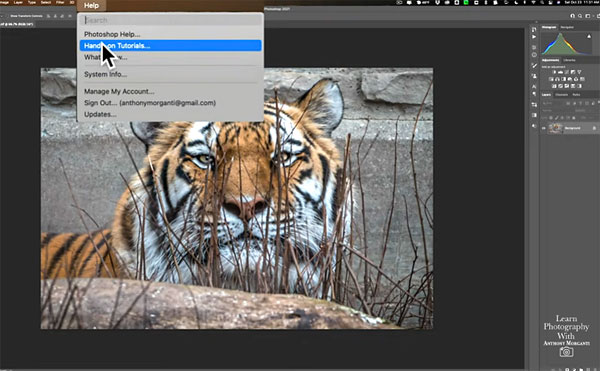The height and width of the screenshot is (371, 600).
Task: Choose Photoshop Help... from the menu
Action: pos(112,34)
